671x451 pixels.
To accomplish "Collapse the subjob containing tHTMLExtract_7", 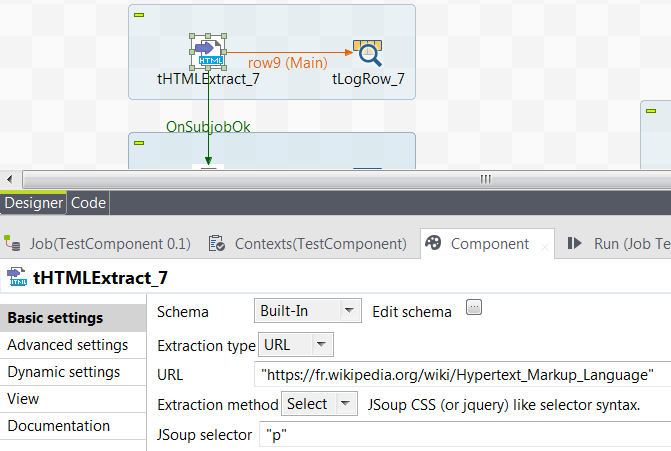I will click(139, 15).
